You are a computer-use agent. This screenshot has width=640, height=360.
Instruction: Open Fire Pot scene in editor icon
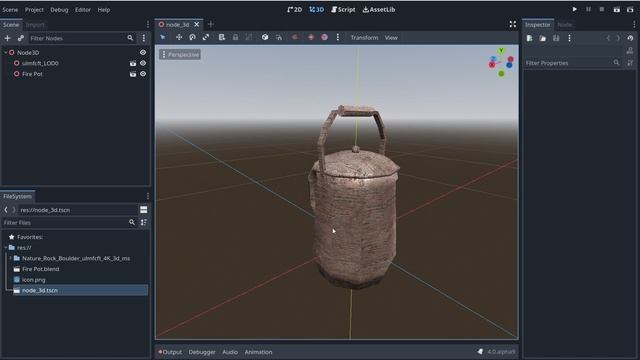(x=133, y=74)
